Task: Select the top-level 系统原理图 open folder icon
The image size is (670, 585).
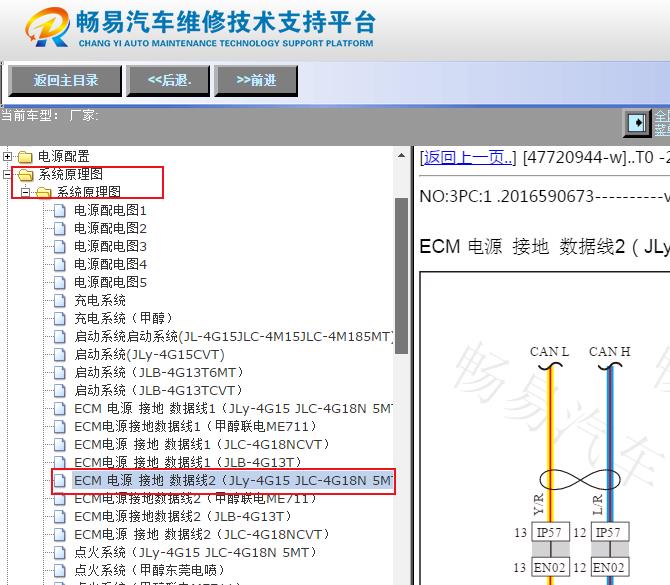Action: point(26,175)
